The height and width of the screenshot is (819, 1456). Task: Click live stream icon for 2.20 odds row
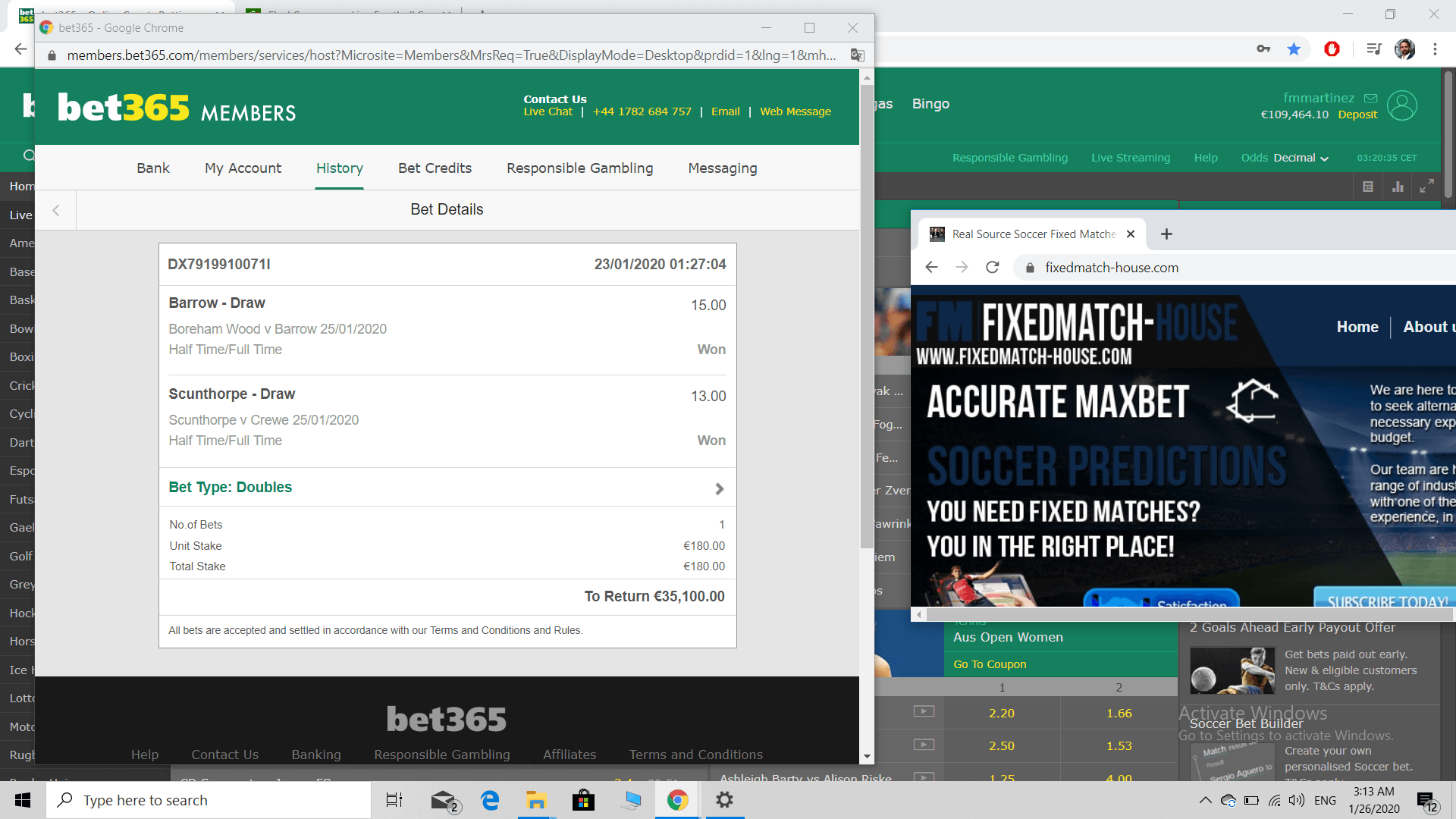pyautogui.click(x=924, y=711)
